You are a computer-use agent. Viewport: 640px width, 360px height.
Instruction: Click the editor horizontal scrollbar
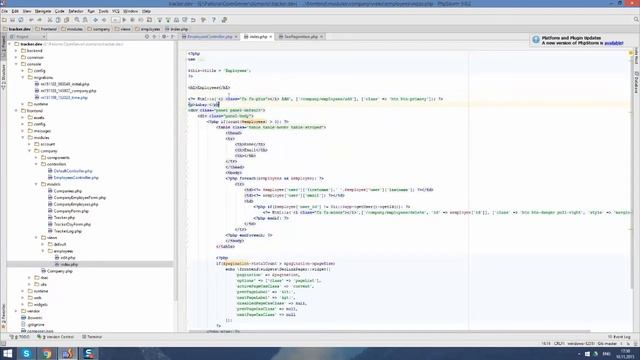[x=390, y=331]
